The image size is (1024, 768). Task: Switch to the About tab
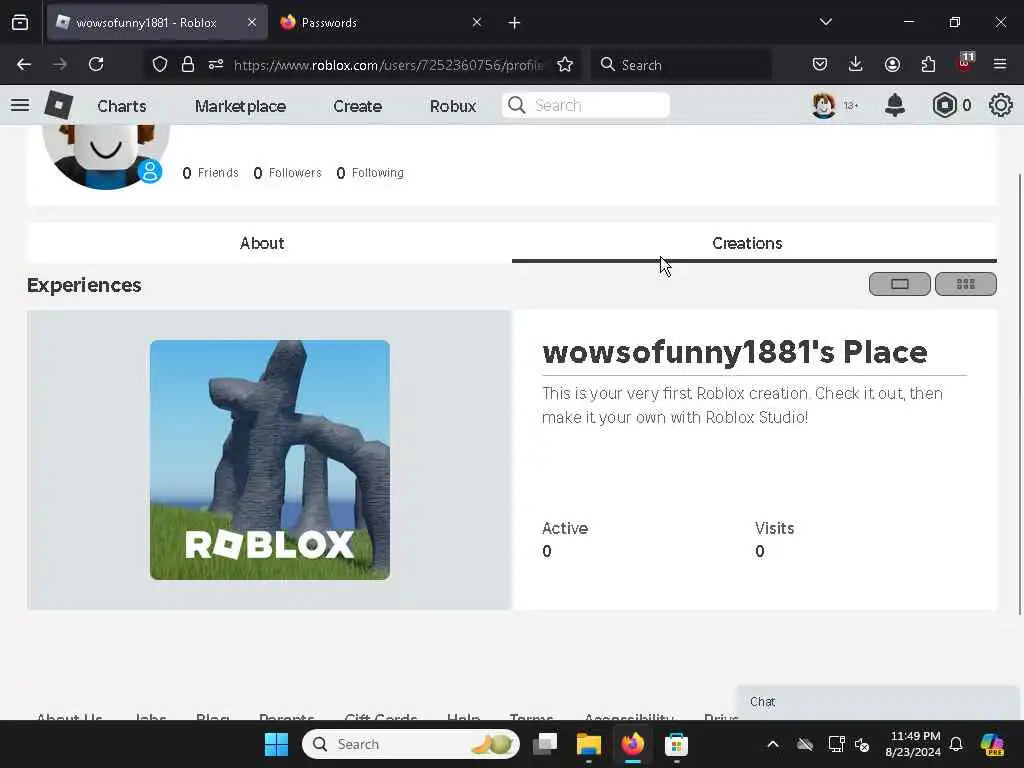(x=262, y=243)
